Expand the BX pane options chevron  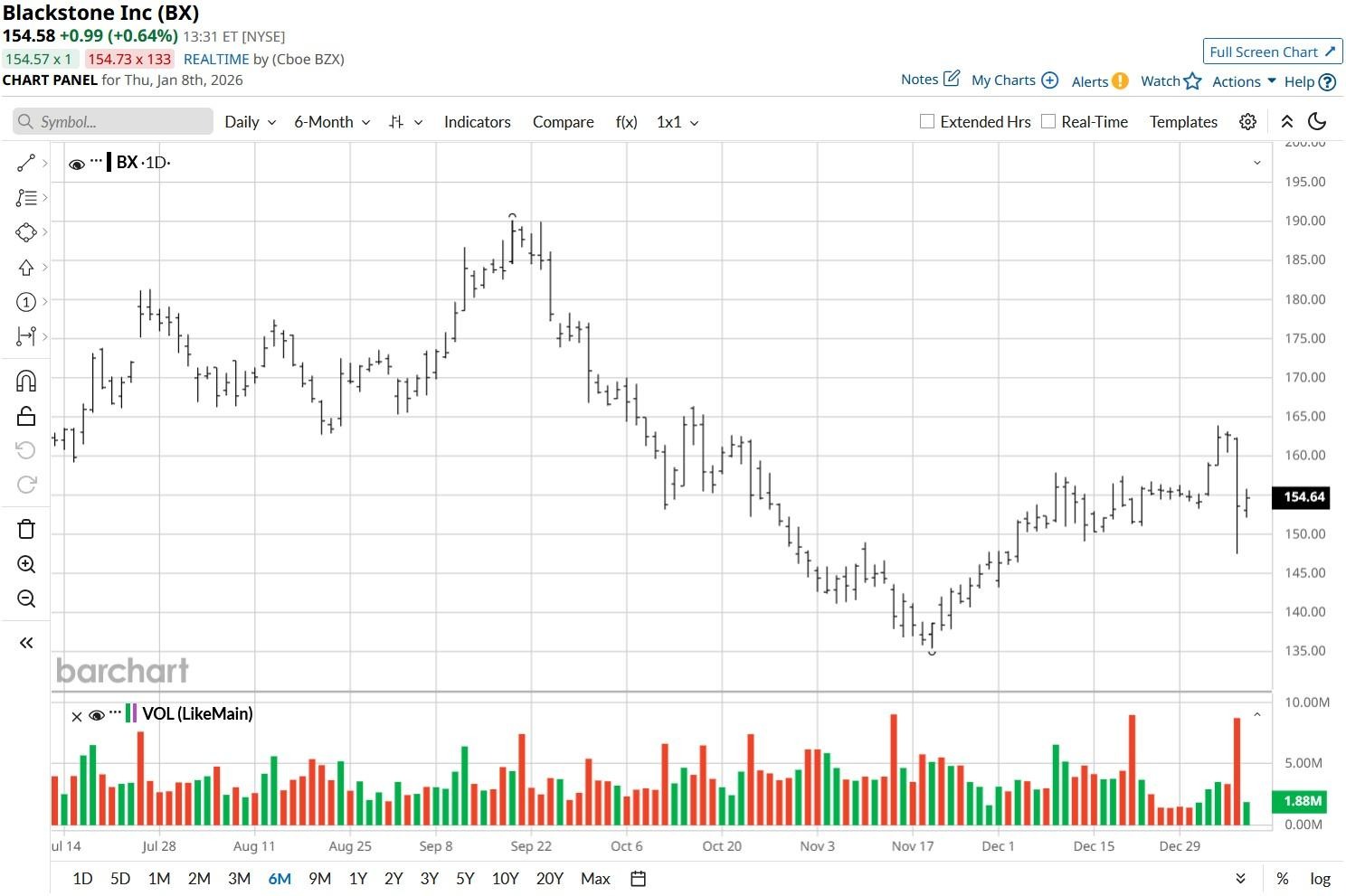[1257, 163]
